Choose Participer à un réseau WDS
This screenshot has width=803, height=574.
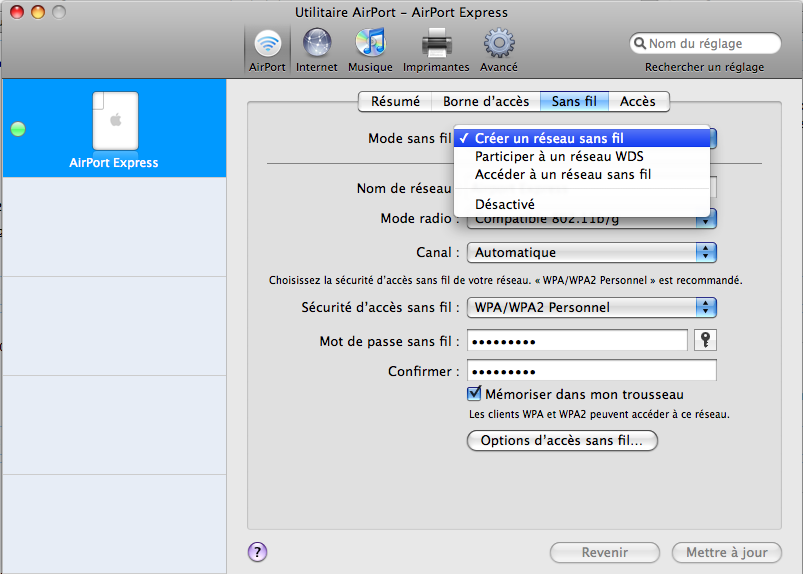(x=582, y=156)
